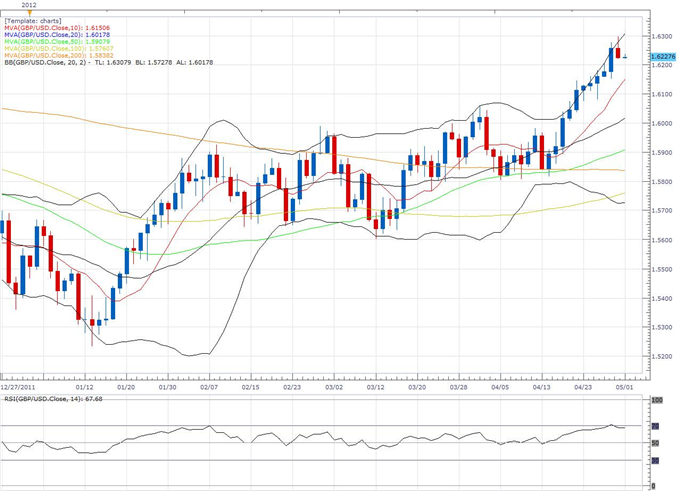Click the 1.6300 price axis label
This screenshot has height=491, width=680.
pos(661,36)
